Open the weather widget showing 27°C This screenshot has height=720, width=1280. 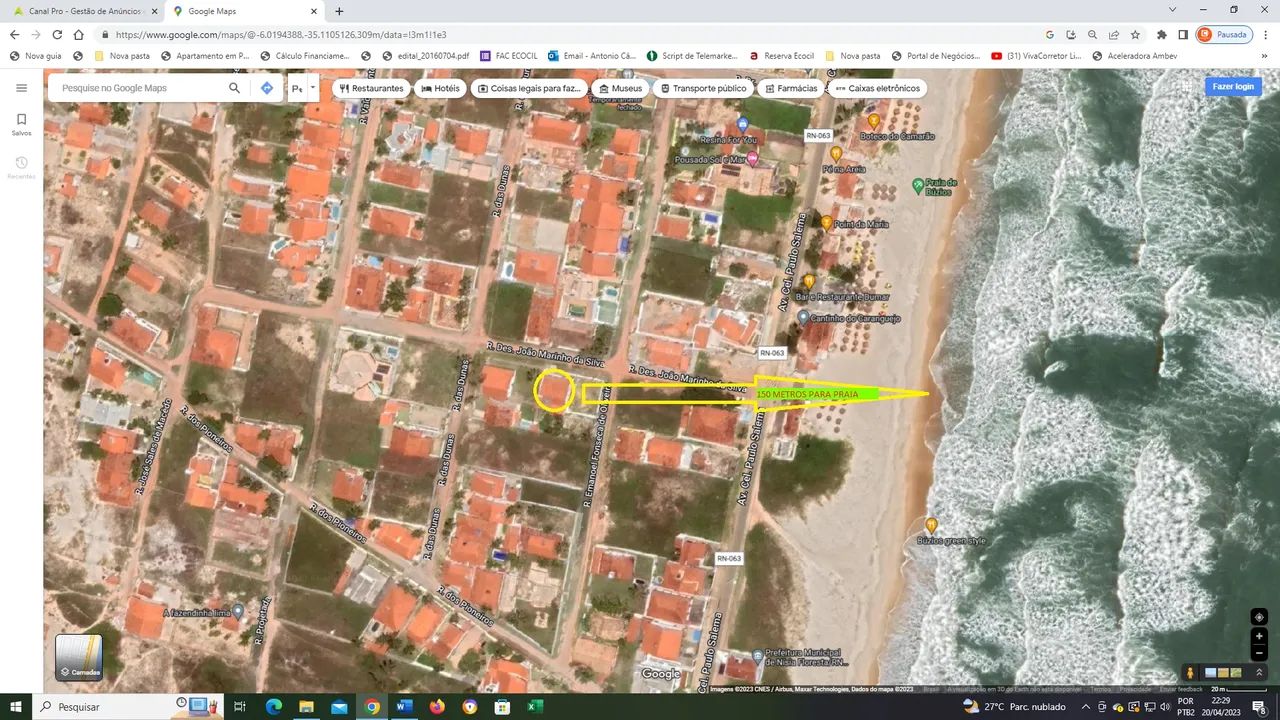[1014, 706]
